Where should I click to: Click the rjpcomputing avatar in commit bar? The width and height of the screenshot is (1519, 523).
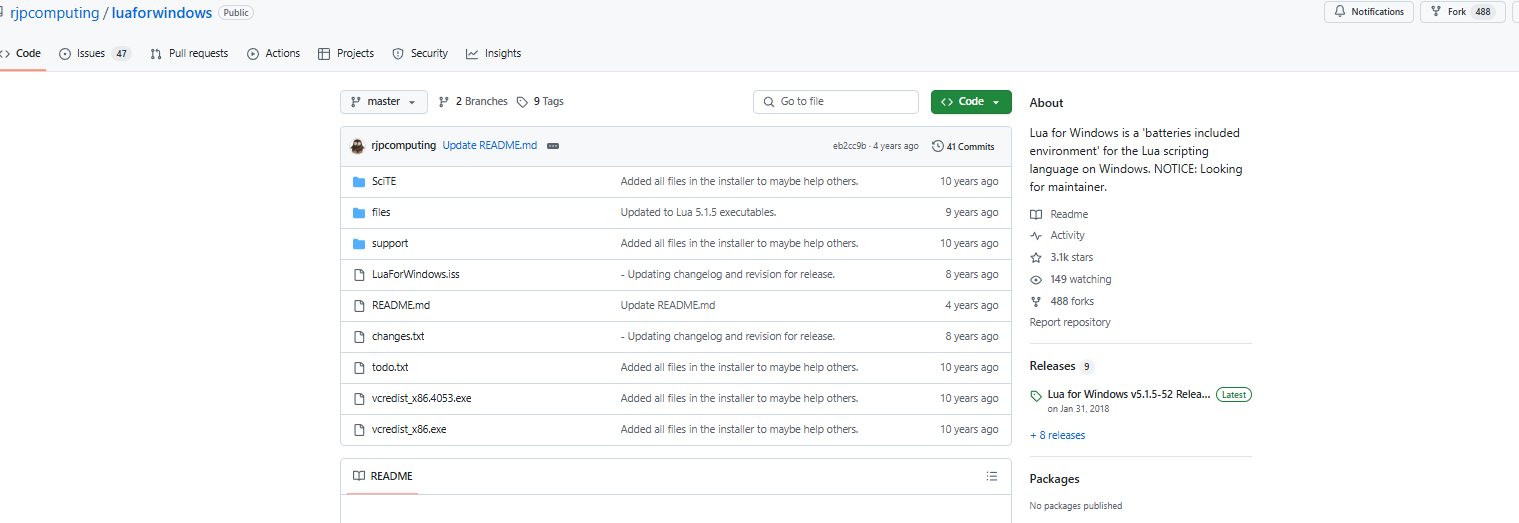point(357,146)
